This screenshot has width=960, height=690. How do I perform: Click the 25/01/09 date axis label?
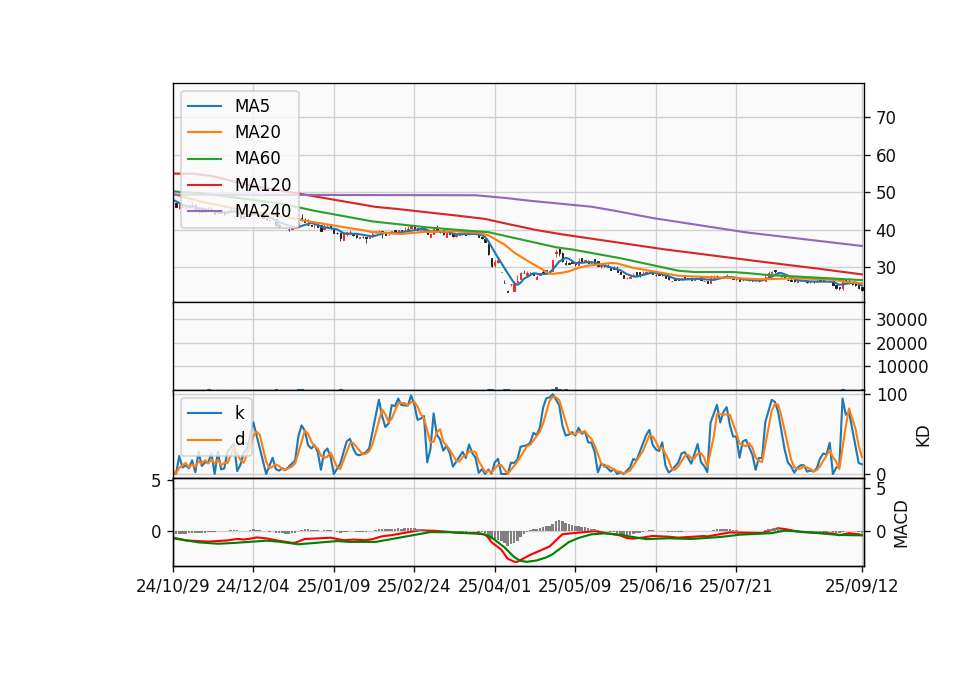(x=334, y=586)
